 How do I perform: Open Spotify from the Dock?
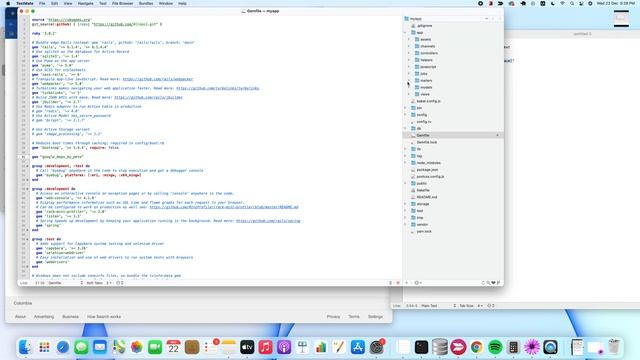tap(495, 347)
